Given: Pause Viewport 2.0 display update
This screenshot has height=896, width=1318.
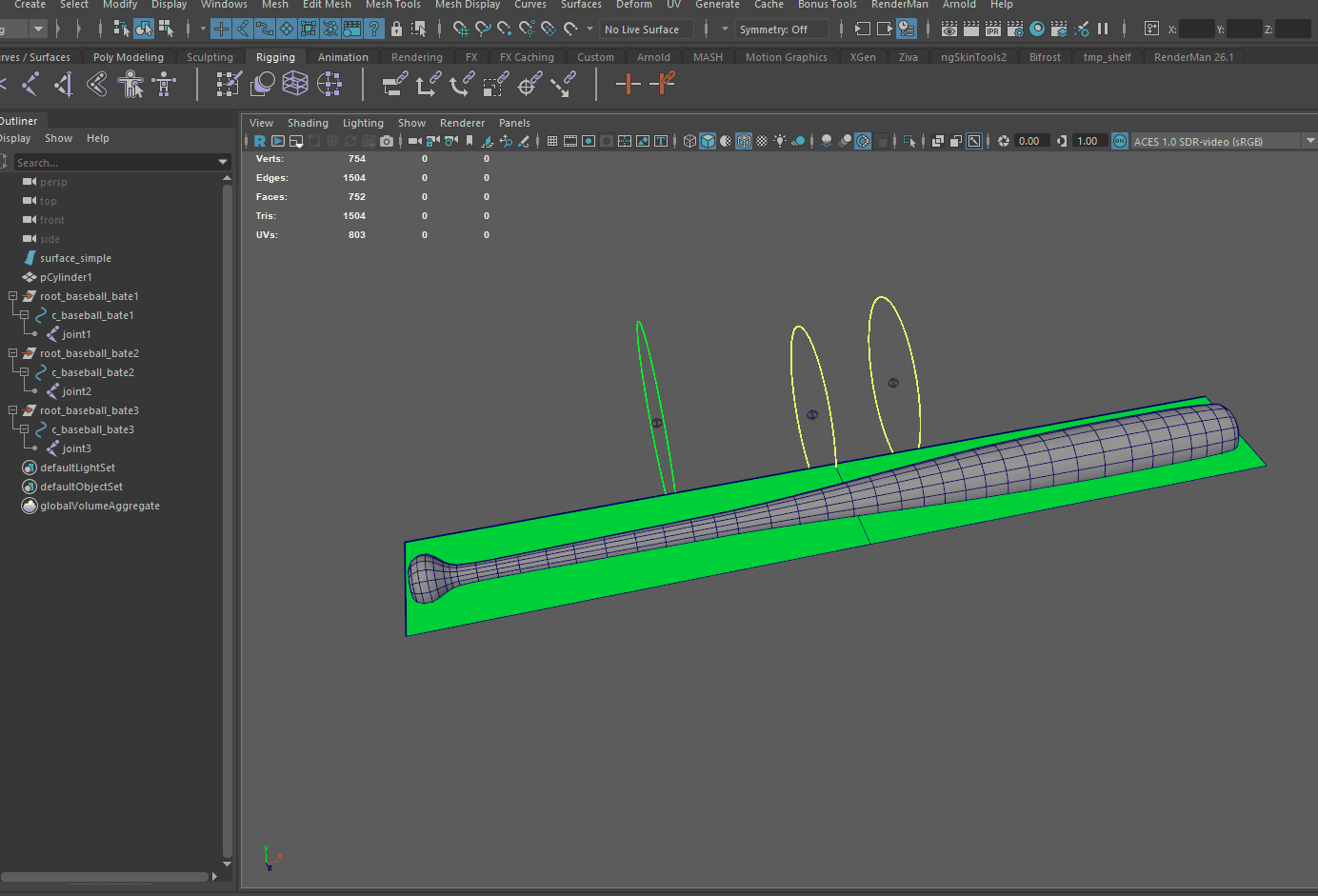Looking at the screenshot, I should click(x=1103, y=30).
